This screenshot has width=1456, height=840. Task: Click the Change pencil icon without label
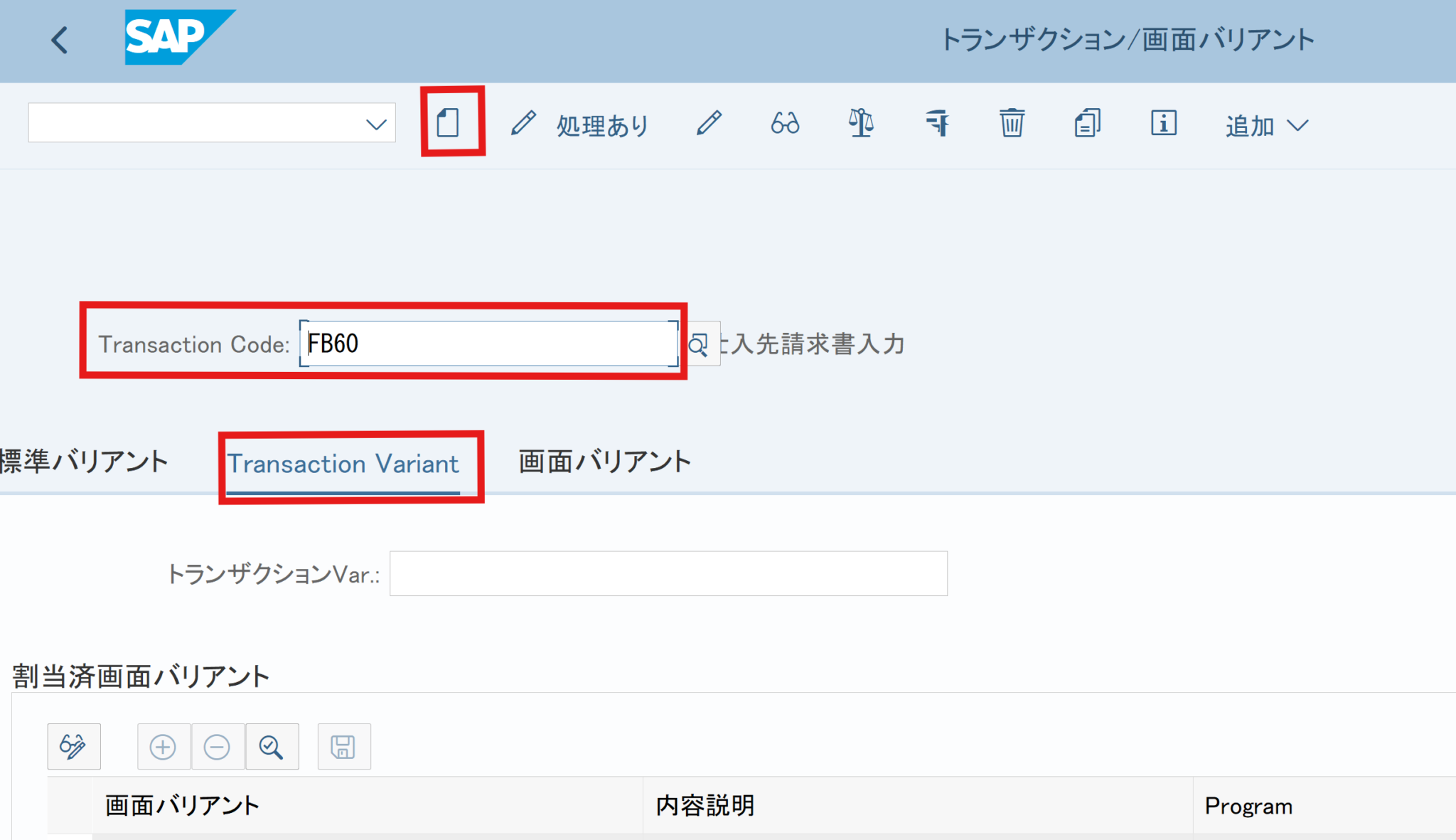[x=709, y=123]
